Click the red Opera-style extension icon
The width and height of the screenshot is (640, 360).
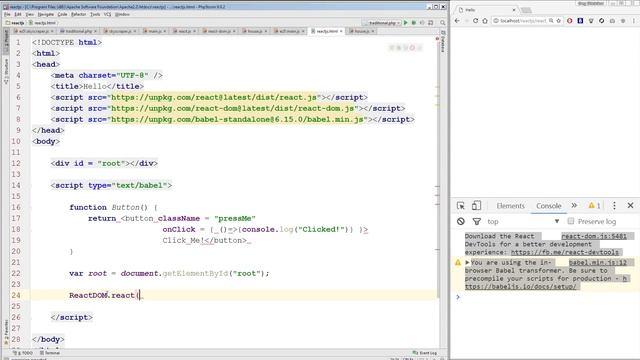tap(570, 20)
